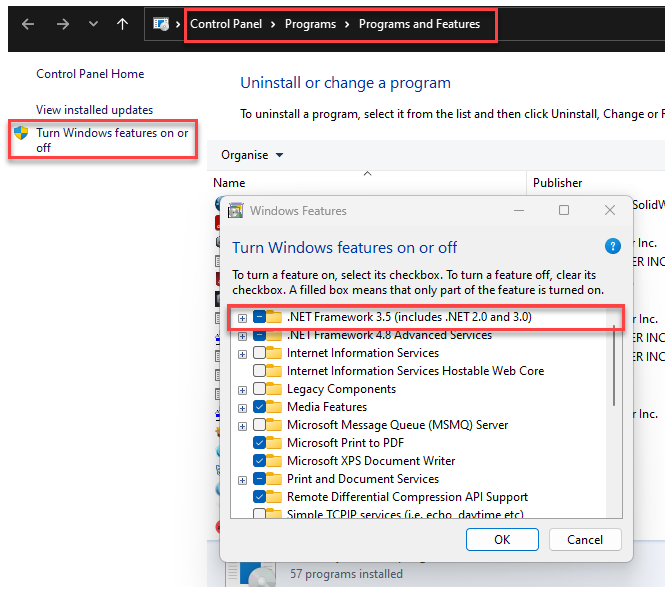Expand Media Features tree node

coord(243,408)
